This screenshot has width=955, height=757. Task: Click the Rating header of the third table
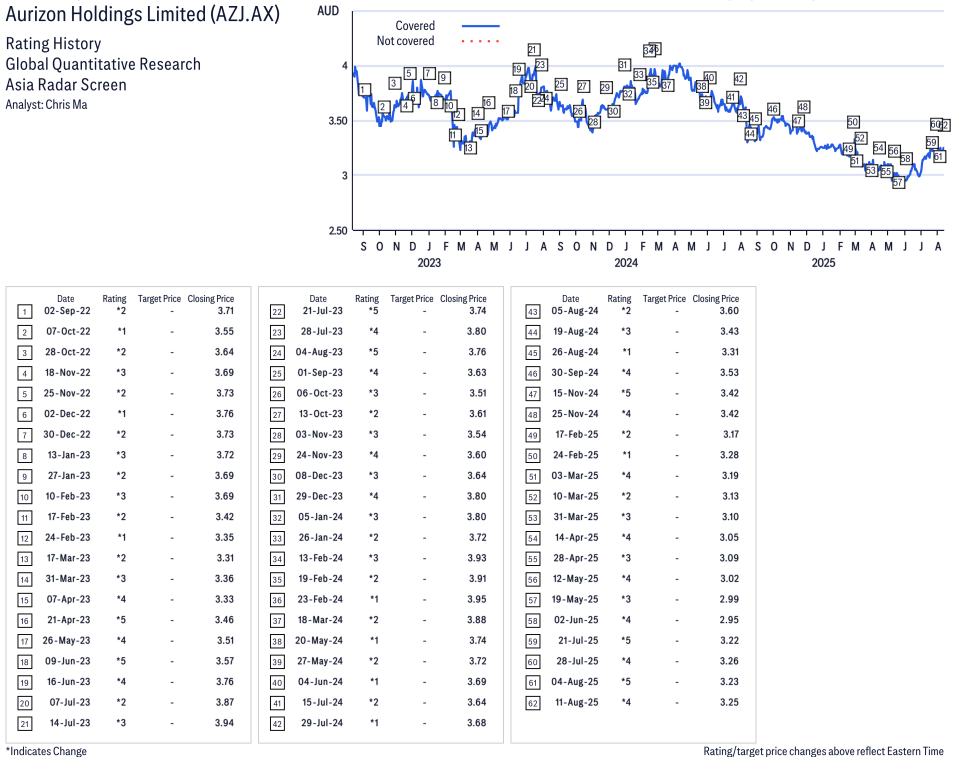coord(619,298)
